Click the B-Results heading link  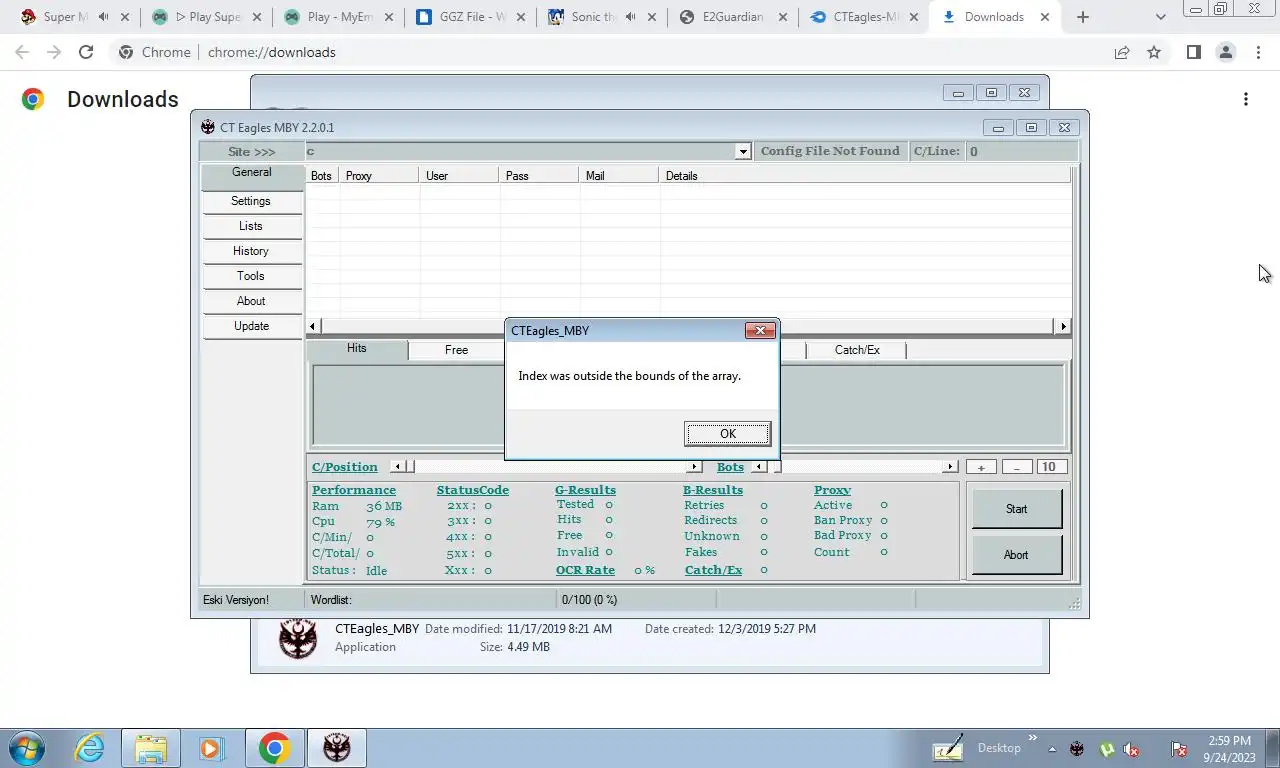pyautogui.click(x=713, y=490)
